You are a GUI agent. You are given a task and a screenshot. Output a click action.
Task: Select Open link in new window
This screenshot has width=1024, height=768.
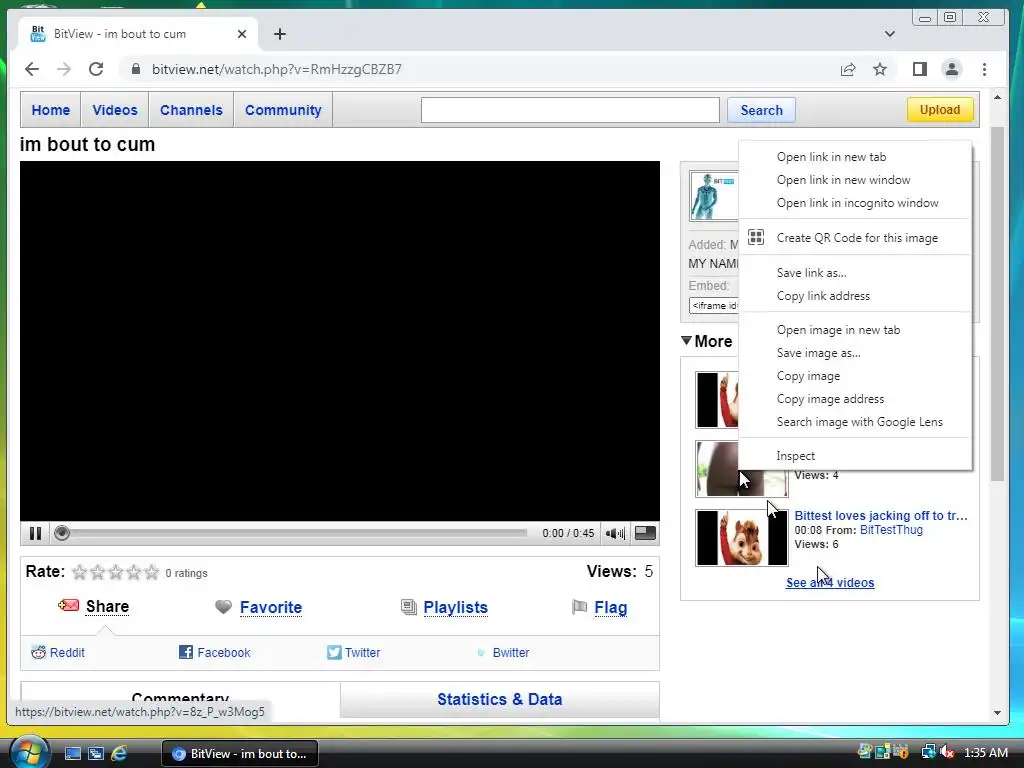(855, 180)
